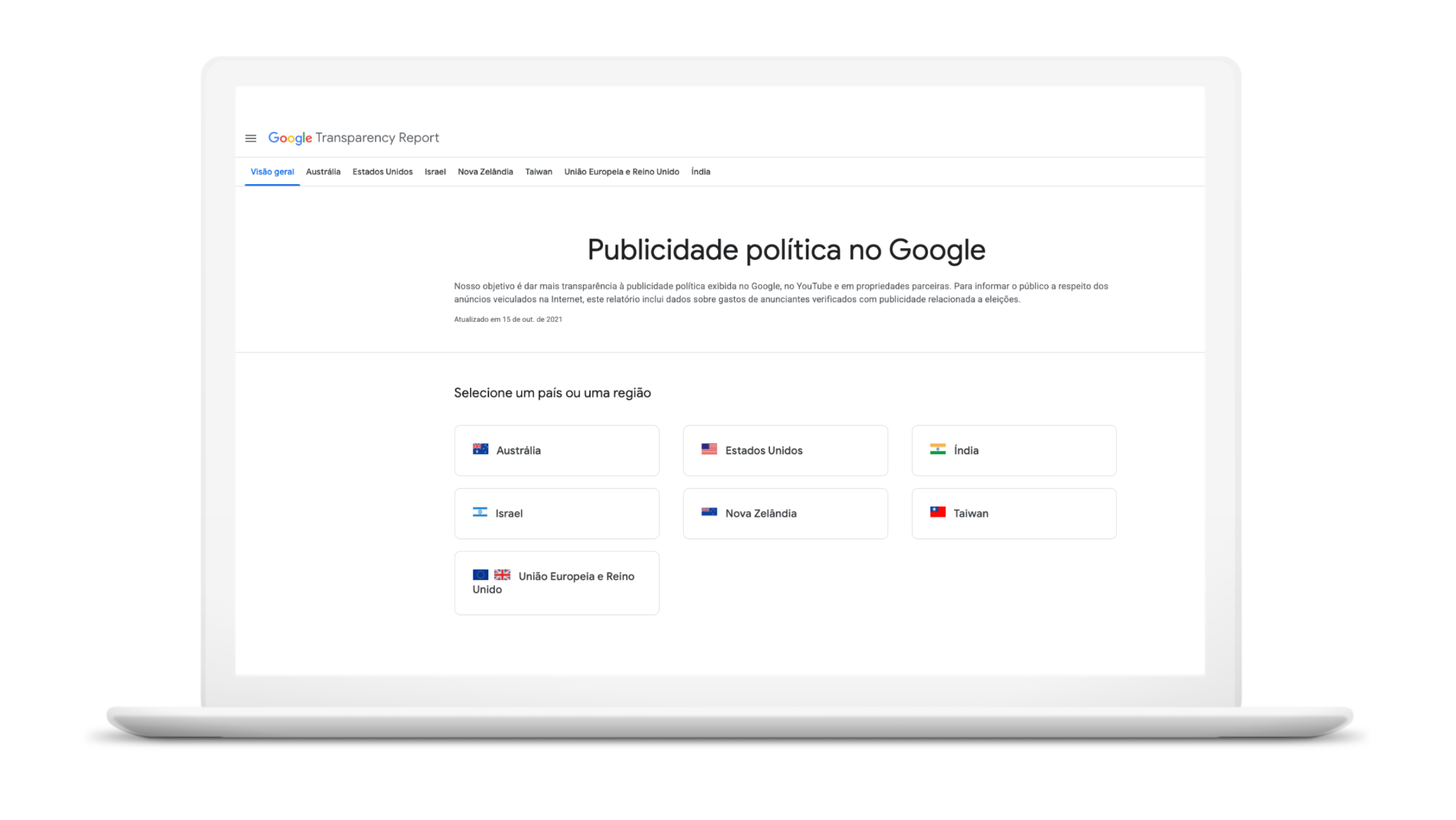The height and width of the screenshot is (820, 1456).
Task: Switch to the Visão geral tab
Action: [x=272, y=172]
